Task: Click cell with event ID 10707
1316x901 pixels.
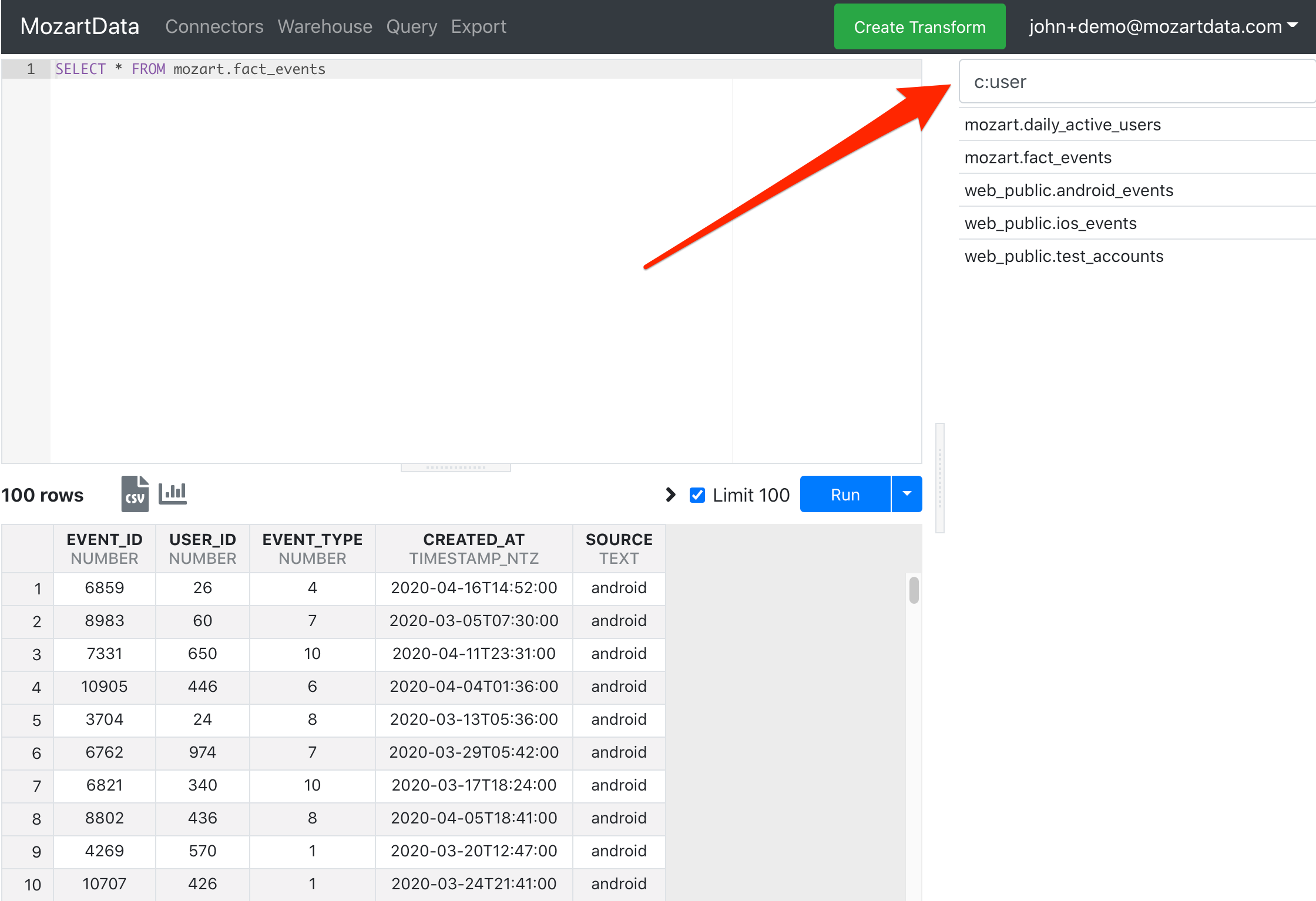Action: (x=105, y=884)
